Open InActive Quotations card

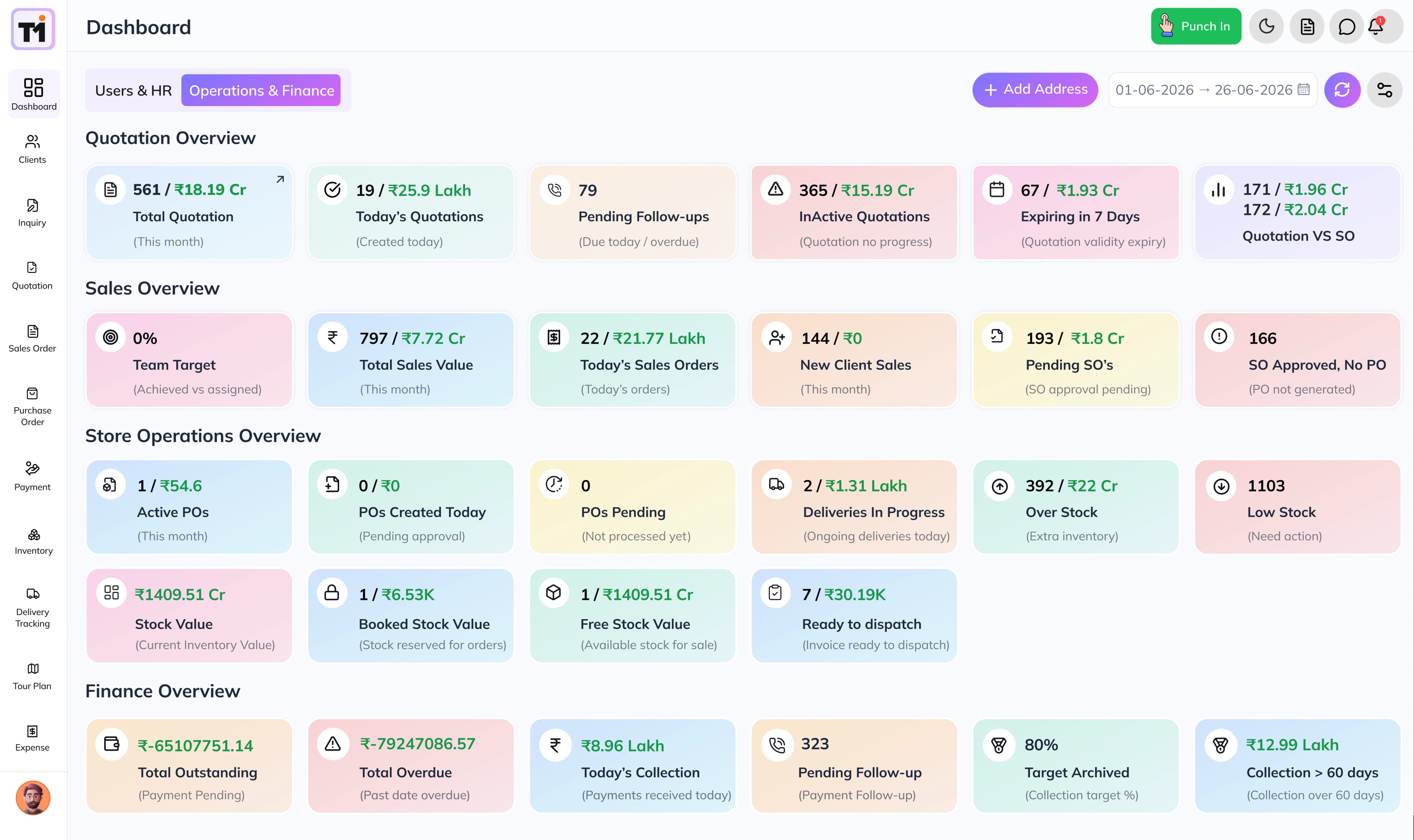click(854, 213)
